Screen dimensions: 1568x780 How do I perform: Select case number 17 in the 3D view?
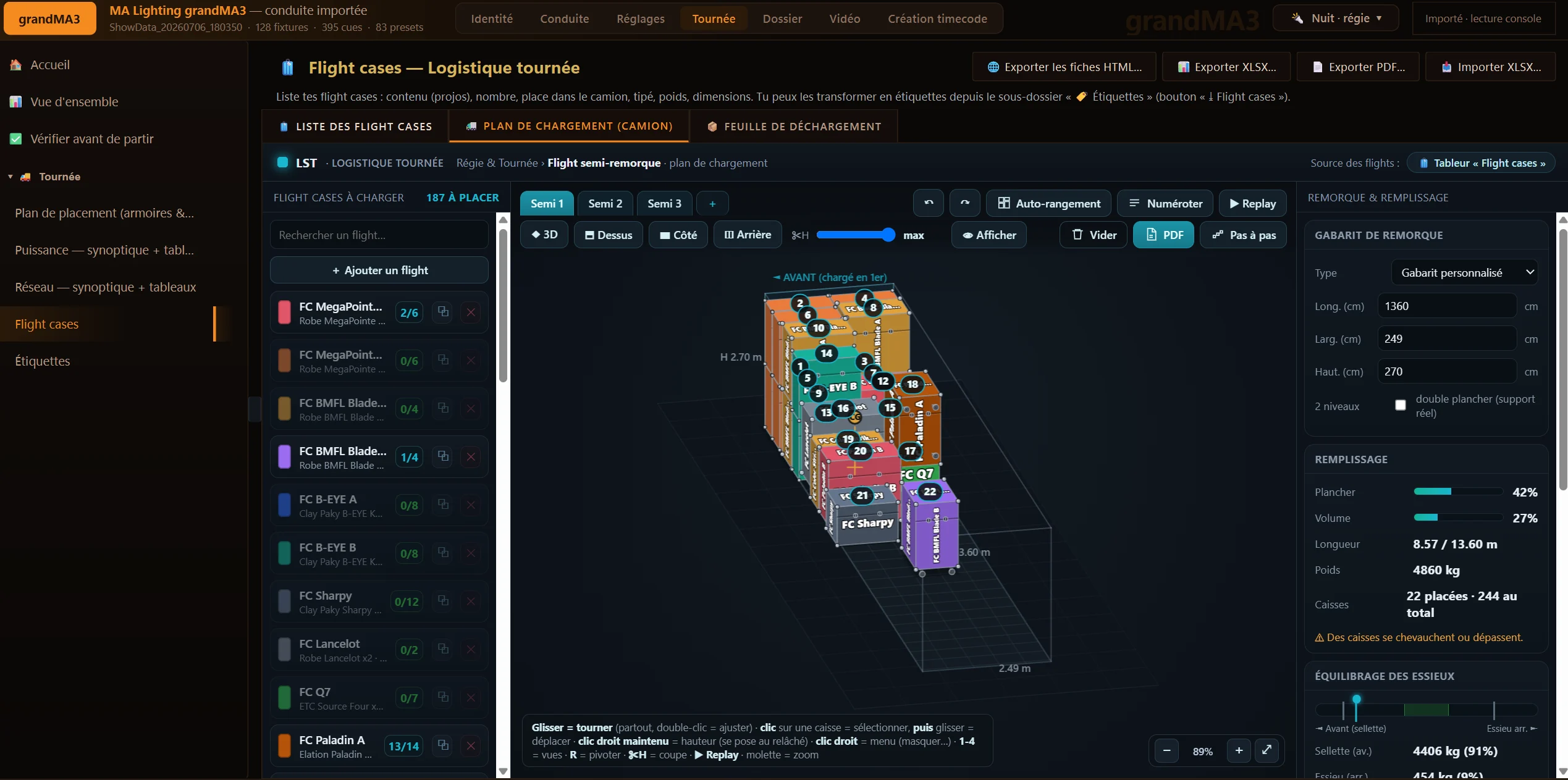[x=910, y=451]
